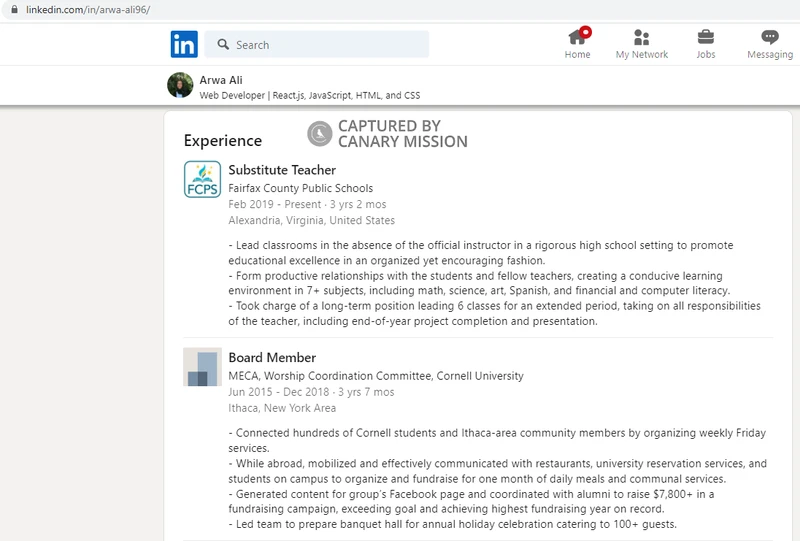
Task: Open the Messaging chat bubble icon
Action: pos(770,37)
